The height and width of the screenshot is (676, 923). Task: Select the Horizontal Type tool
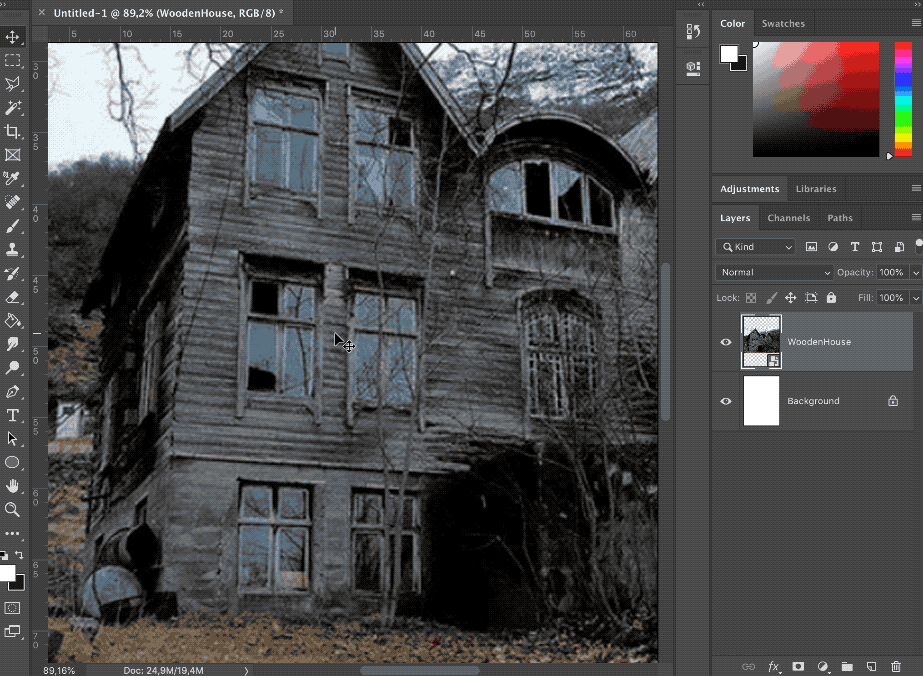click(13, 415)
